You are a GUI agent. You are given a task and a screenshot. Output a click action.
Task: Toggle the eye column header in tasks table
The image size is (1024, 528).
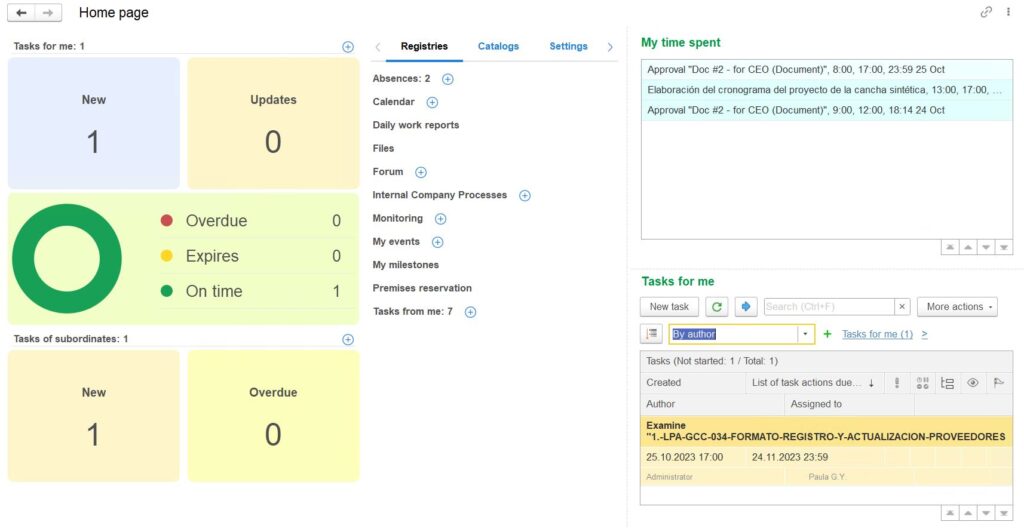[x=972, y=383]
